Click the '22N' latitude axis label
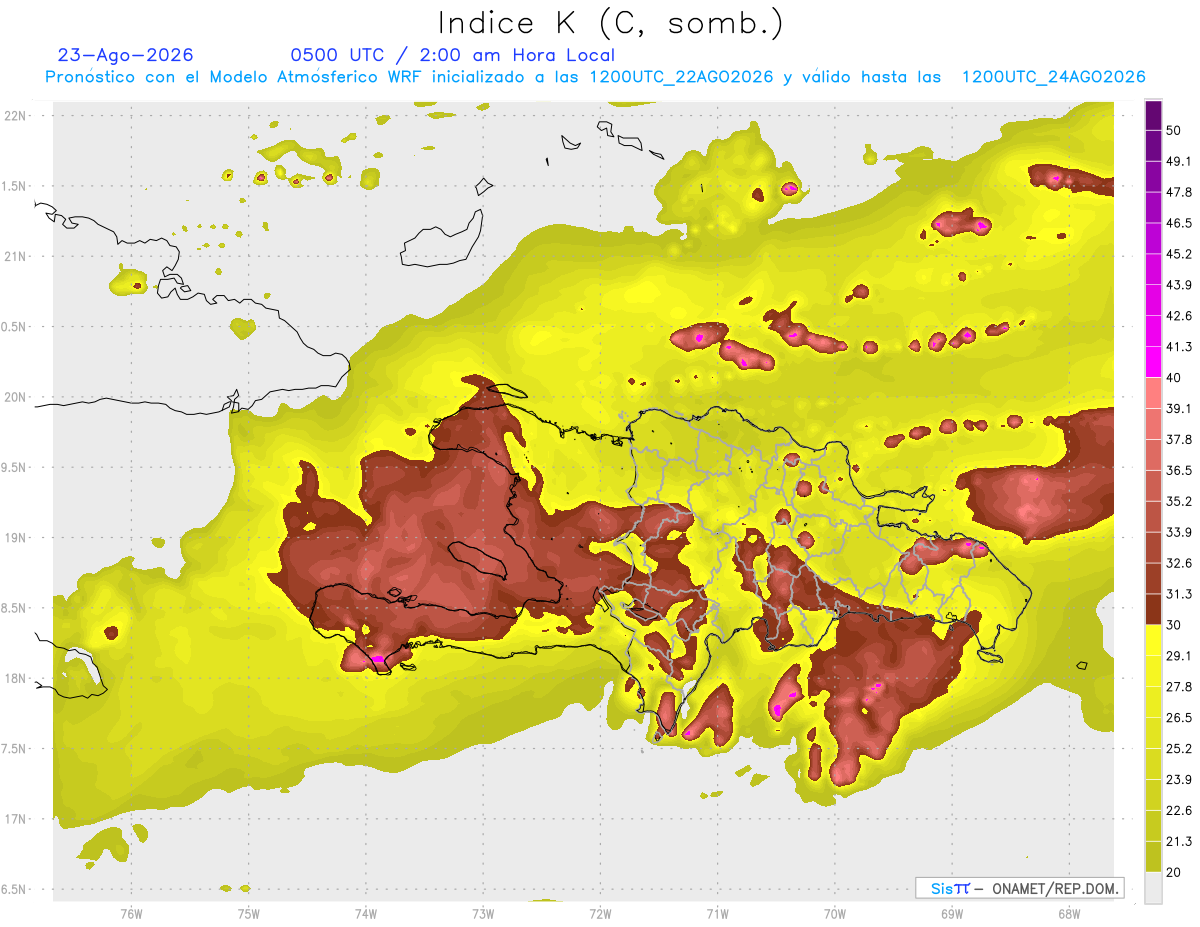This screenshot has width=1200, height=927. (15, 115)
